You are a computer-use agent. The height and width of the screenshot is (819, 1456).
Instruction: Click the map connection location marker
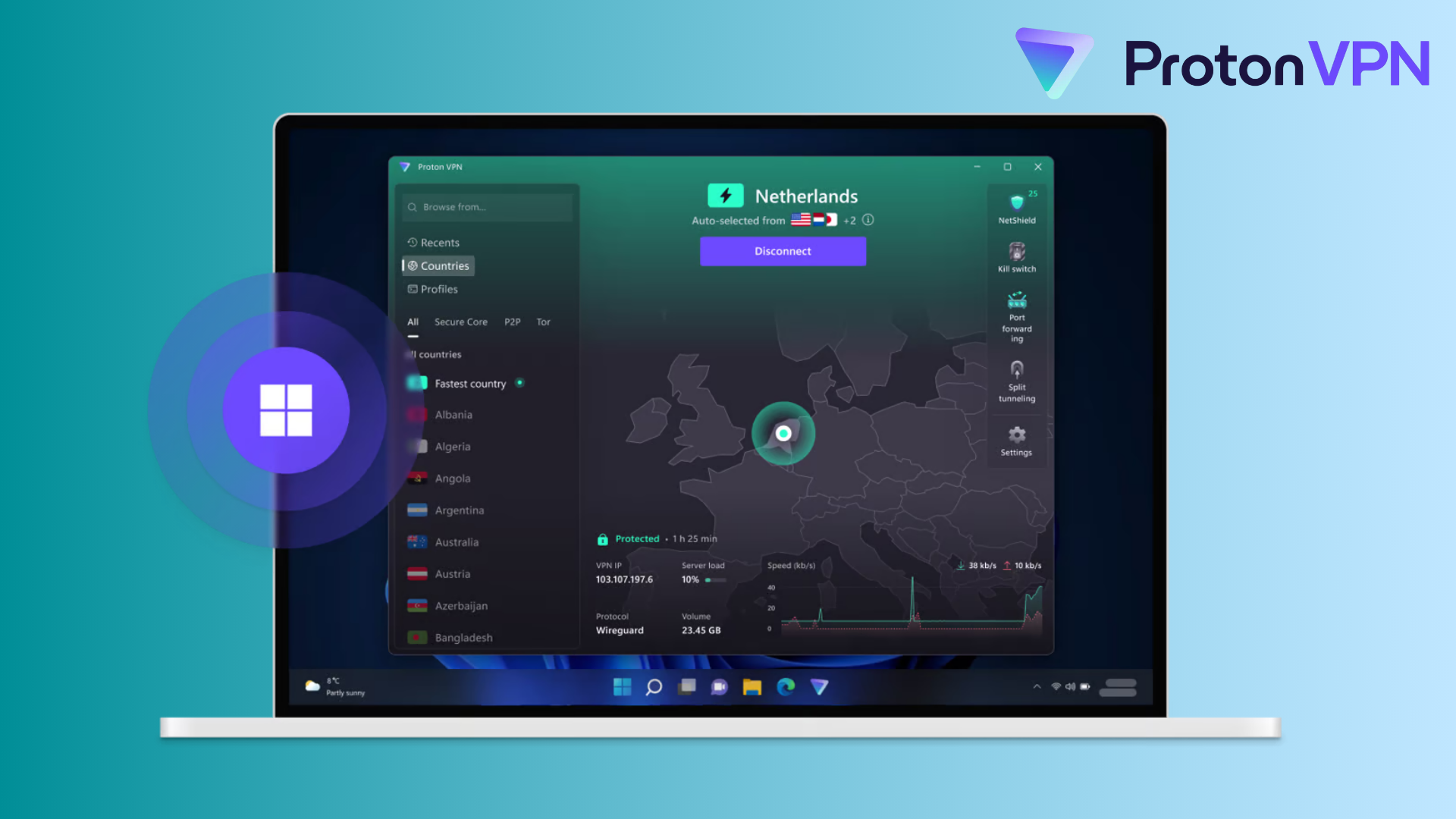tap(783, 433)
